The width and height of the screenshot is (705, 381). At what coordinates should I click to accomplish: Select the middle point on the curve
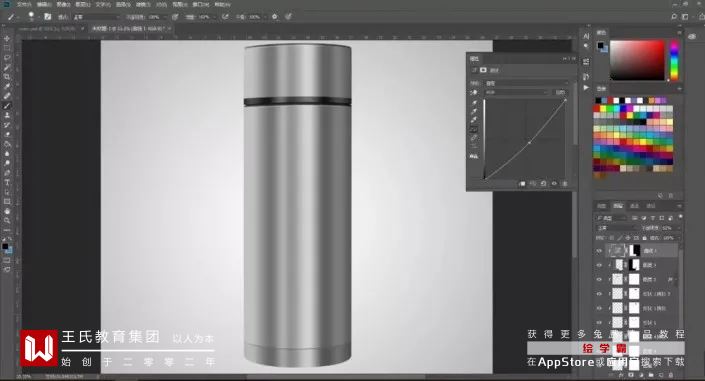tap(529, 143)
